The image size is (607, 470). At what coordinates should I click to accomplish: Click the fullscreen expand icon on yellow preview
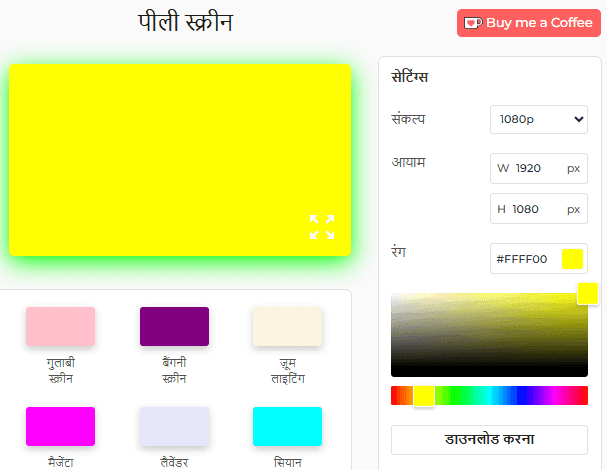(322, 227)
